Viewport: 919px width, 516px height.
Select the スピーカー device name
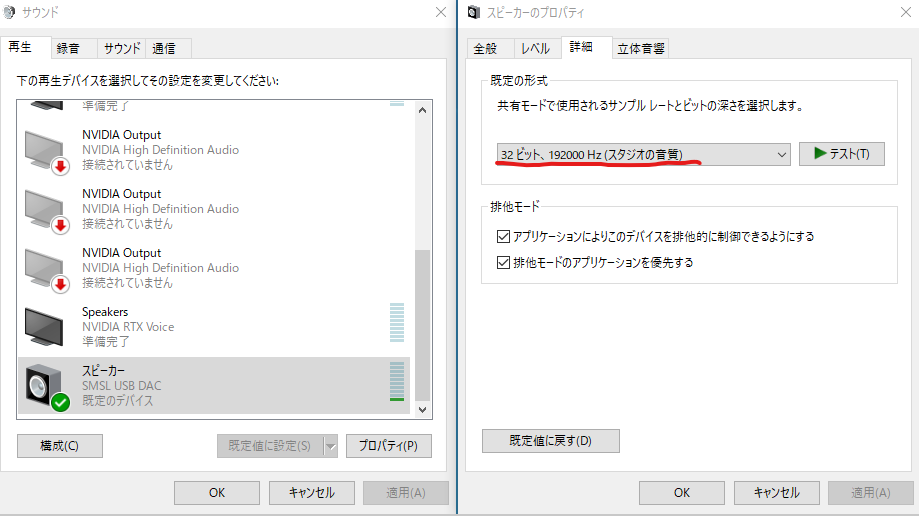click(103, 371)
